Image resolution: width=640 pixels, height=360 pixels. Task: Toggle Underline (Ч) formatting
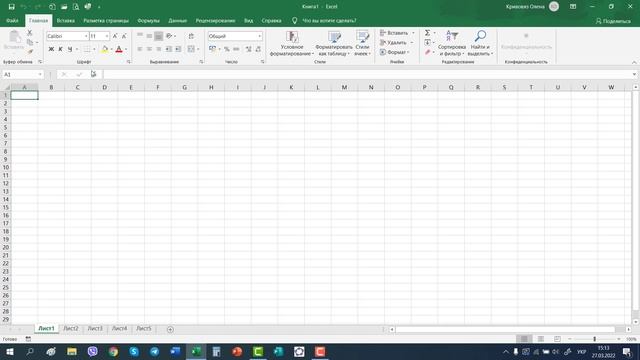(x=70, y=49)
